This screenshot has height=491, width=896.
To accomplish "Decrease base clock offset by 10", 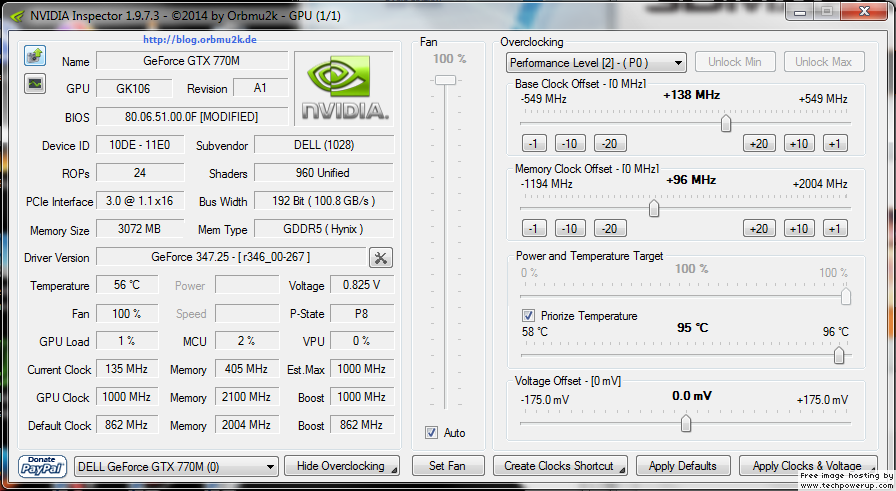I will pos(570,143).
